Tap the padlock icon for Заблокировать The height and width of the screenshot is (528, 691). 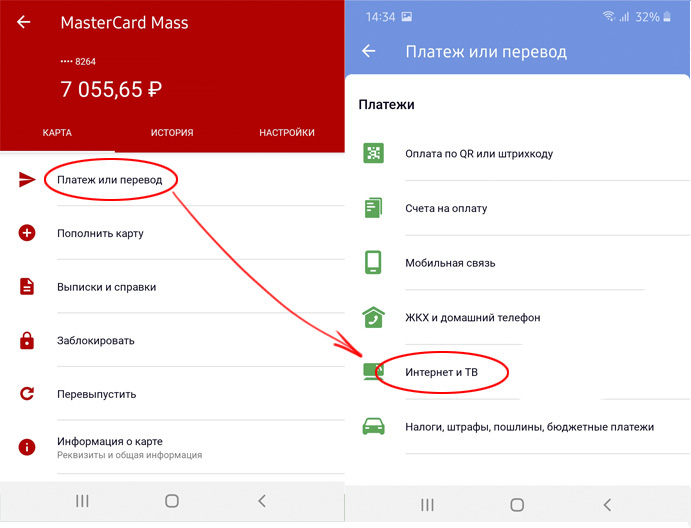pyautogui.click(x=26, y=340)
